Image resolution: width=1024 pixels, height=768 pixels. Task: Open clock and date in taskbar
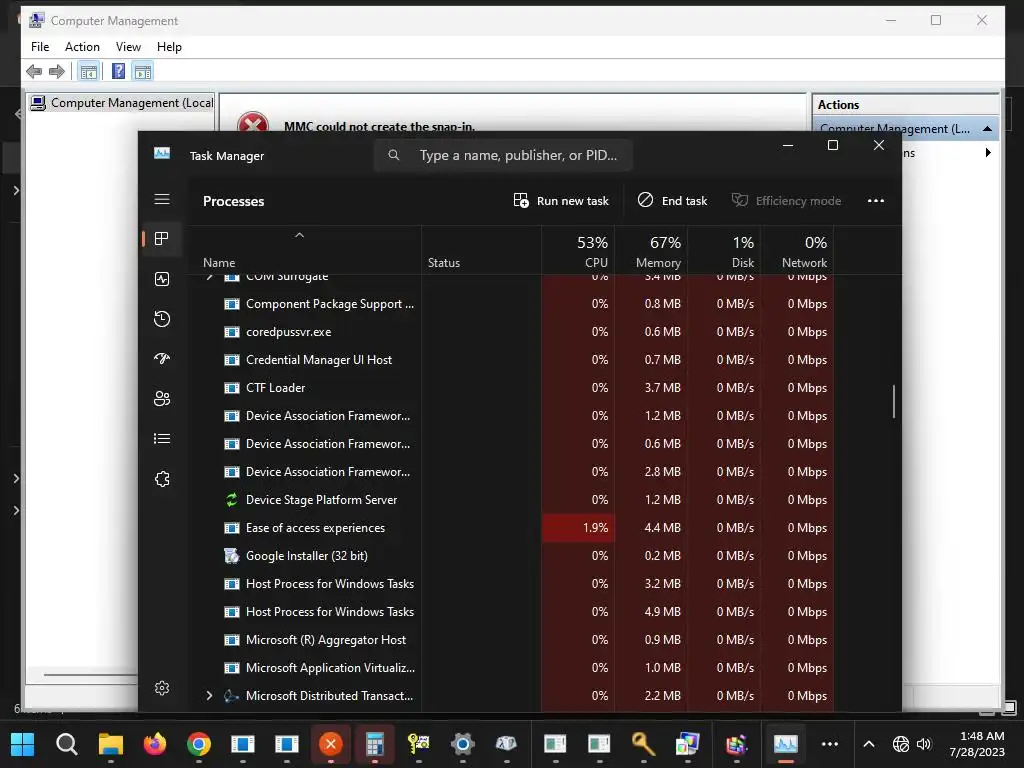977,744
